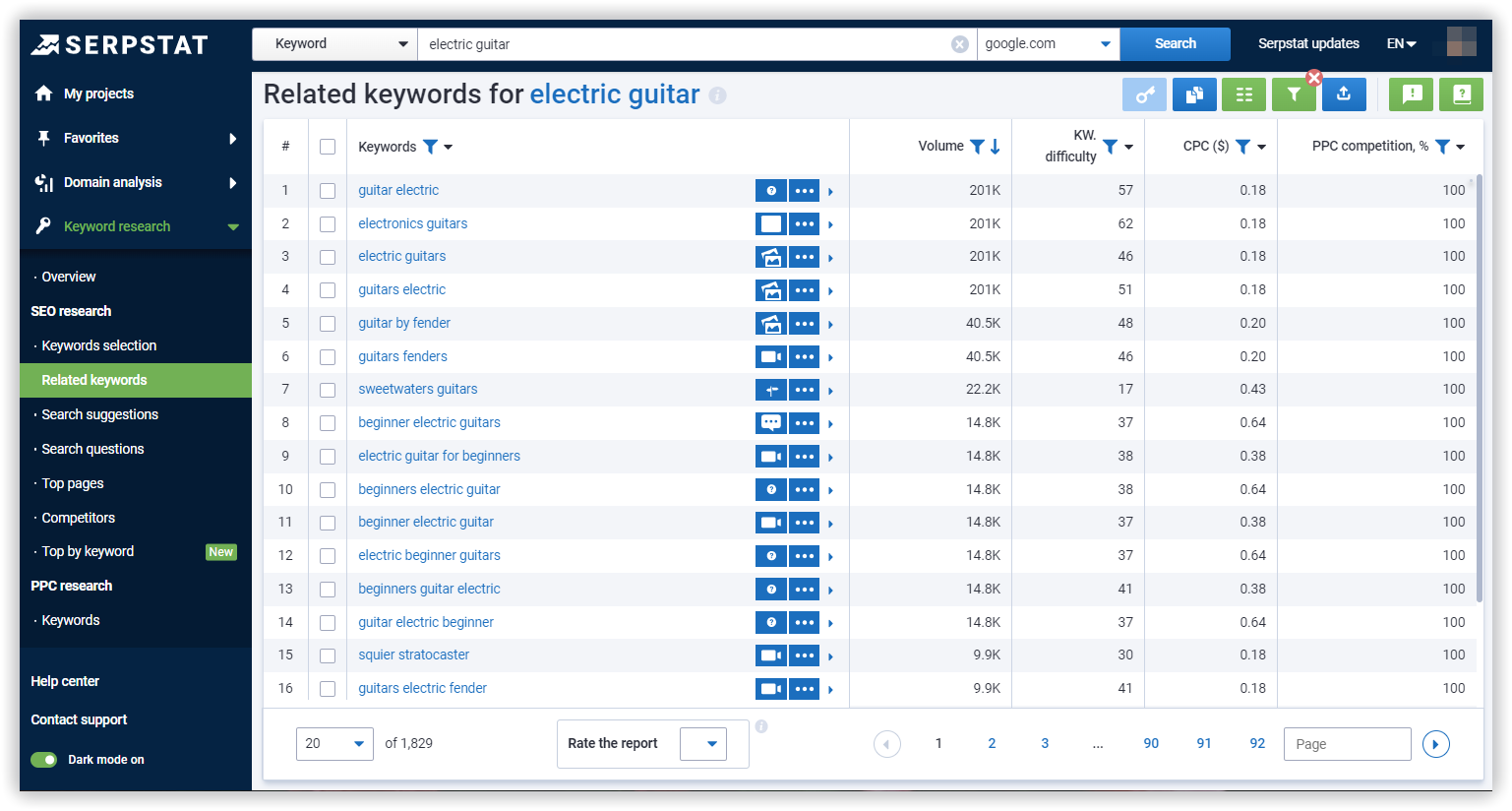The image size is (1512, 811).
Task: Click the video icon for 'guitars fenders'
Action: coord(771,357)
